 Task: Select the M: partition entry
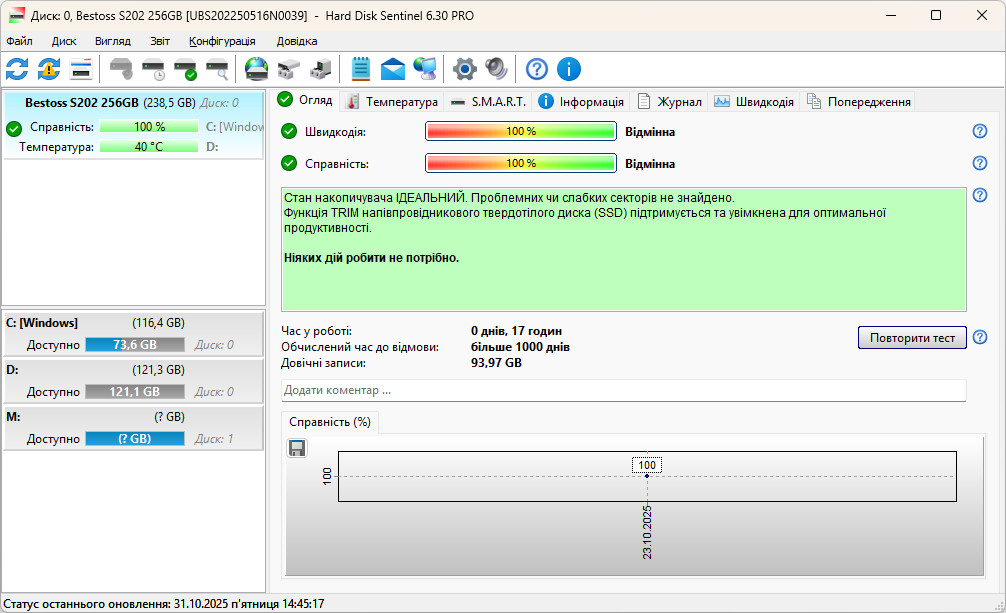pyautogui.click(x=133, y=427)
